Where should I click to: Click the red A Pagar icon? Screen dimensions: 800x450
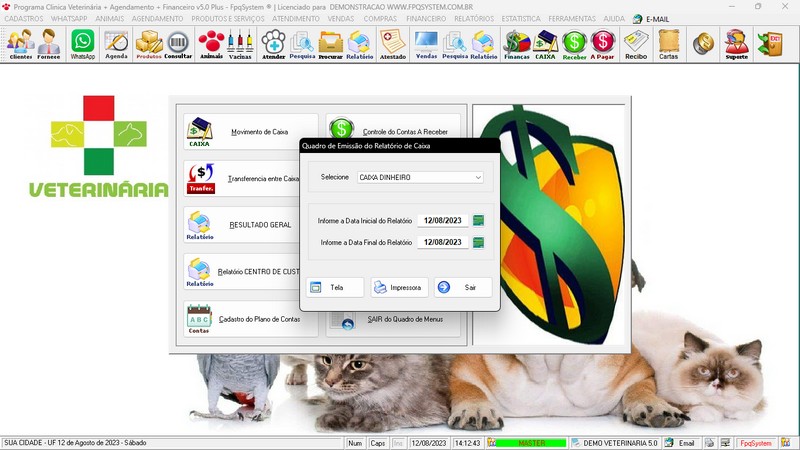603,44
